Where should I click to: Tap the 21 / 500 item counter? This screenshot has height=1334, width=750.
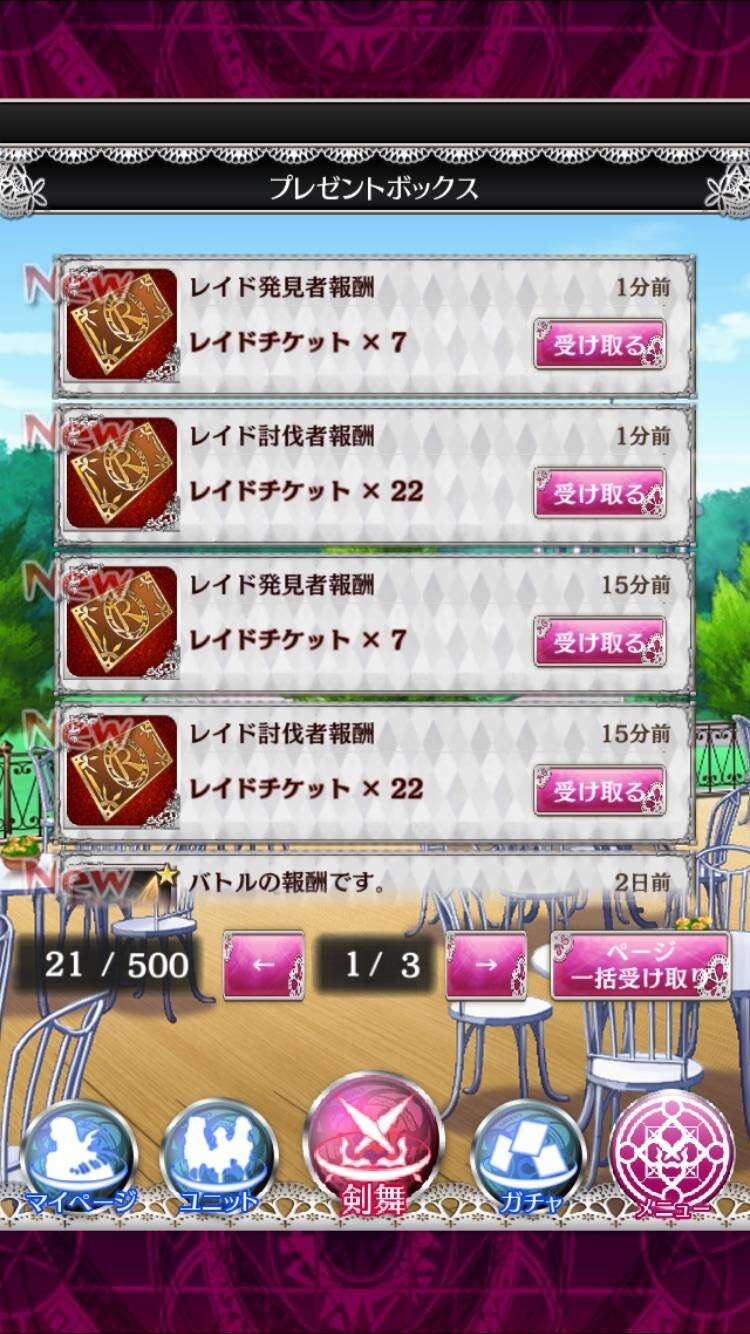click(x=117, y=965)
